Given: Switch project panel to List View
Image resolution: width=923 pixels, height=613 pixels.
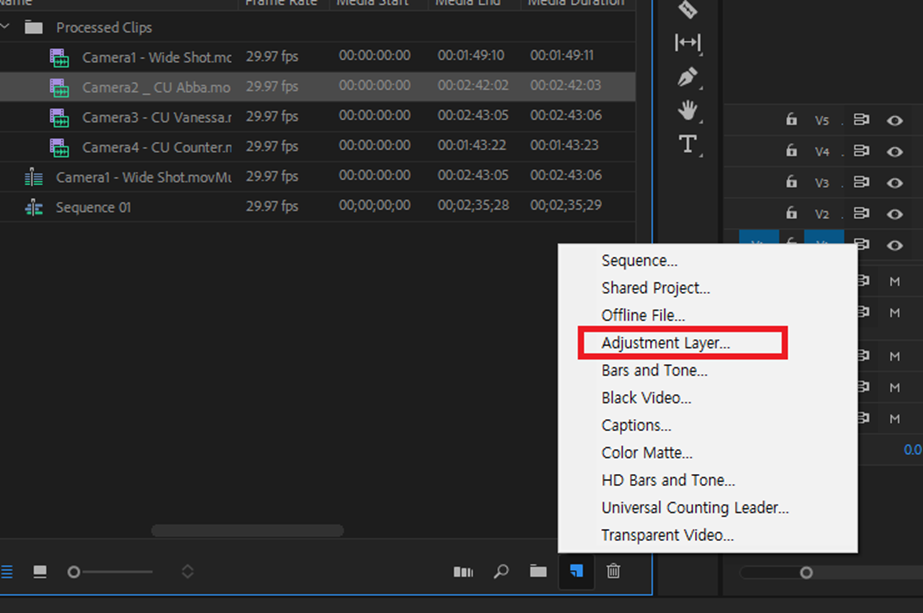Looking at the screenshot, I should 7,571.
